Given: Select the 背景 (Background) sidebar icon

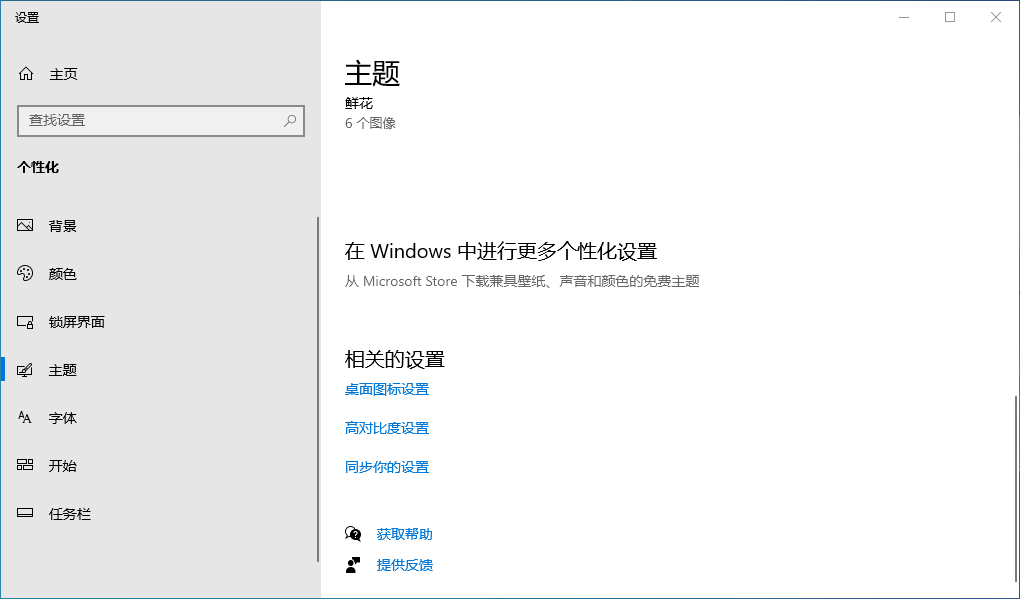Looking at the screenshot, I should tap(25, 225).
